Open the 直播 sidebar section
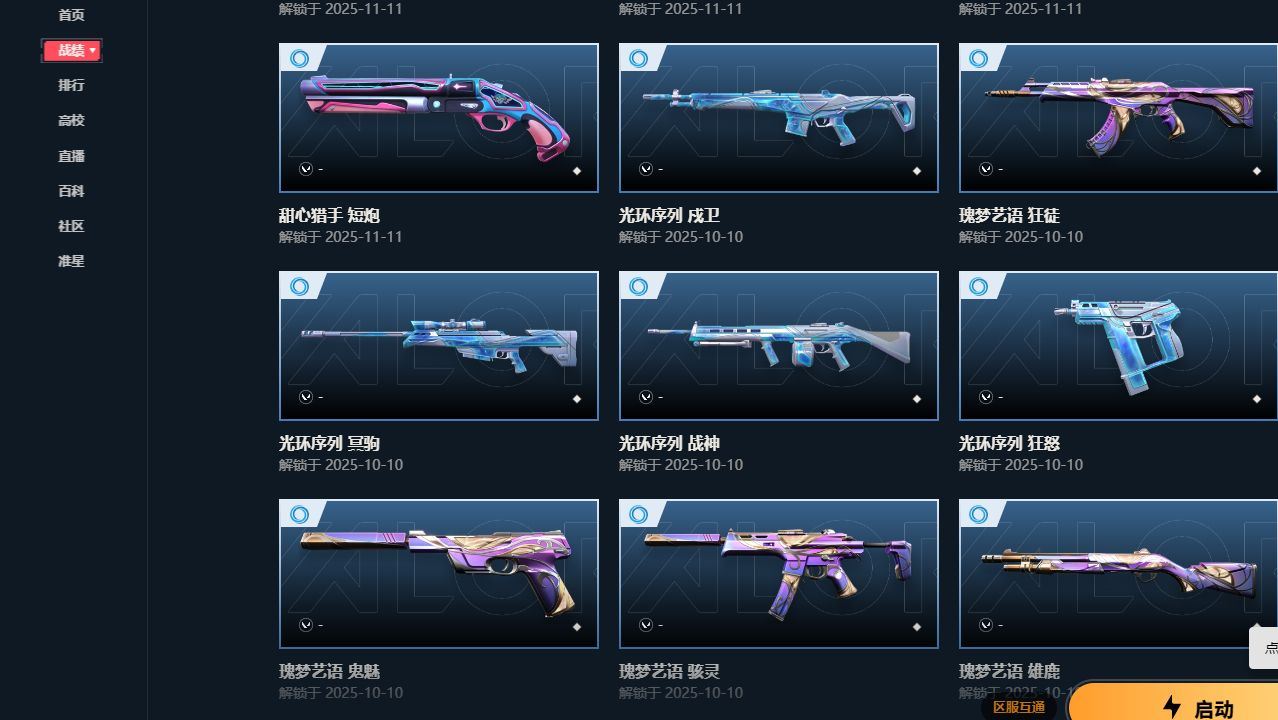 (x=71, y=156)
